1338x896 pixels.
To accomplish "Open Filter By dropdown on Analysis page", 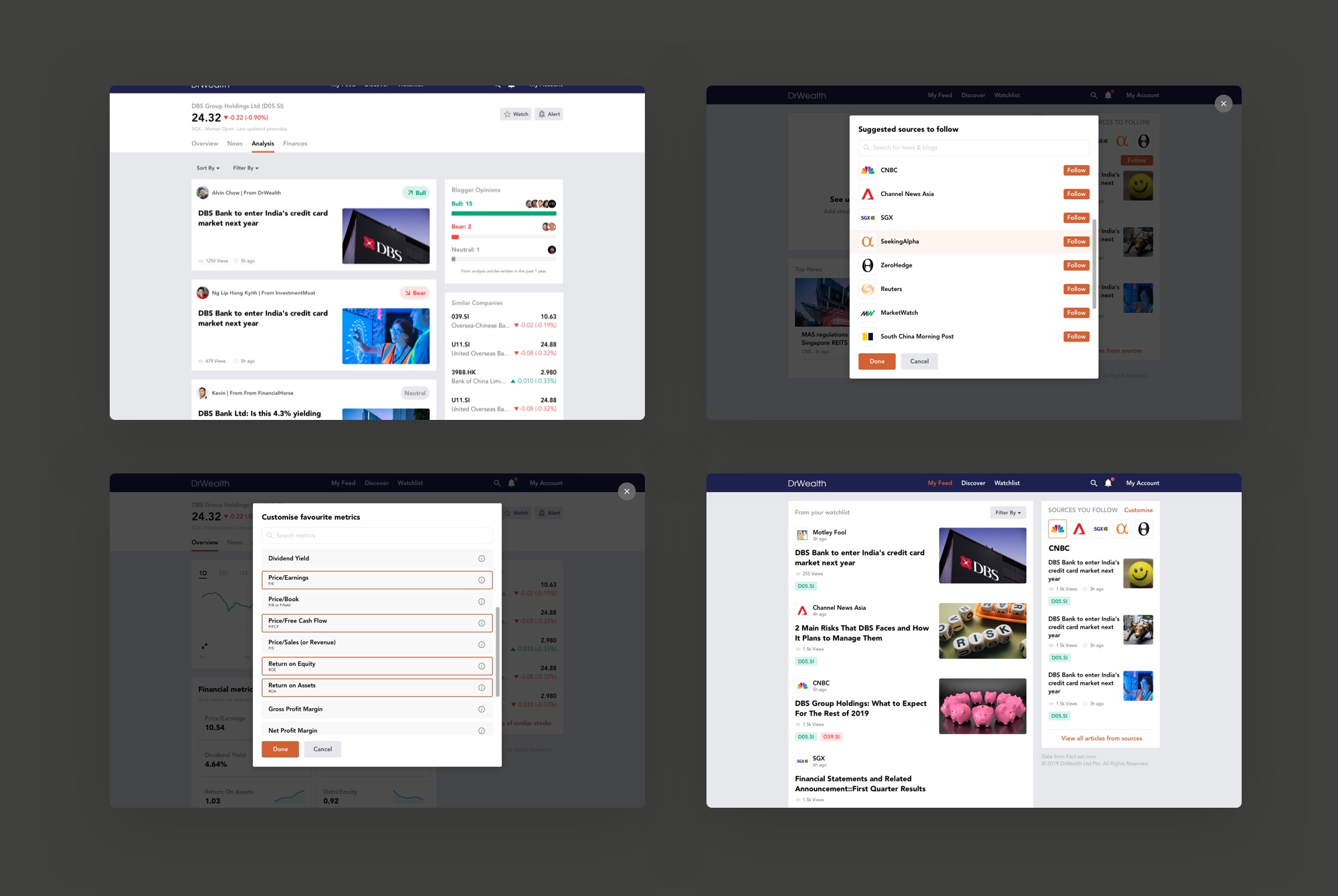I will point(246,168).
